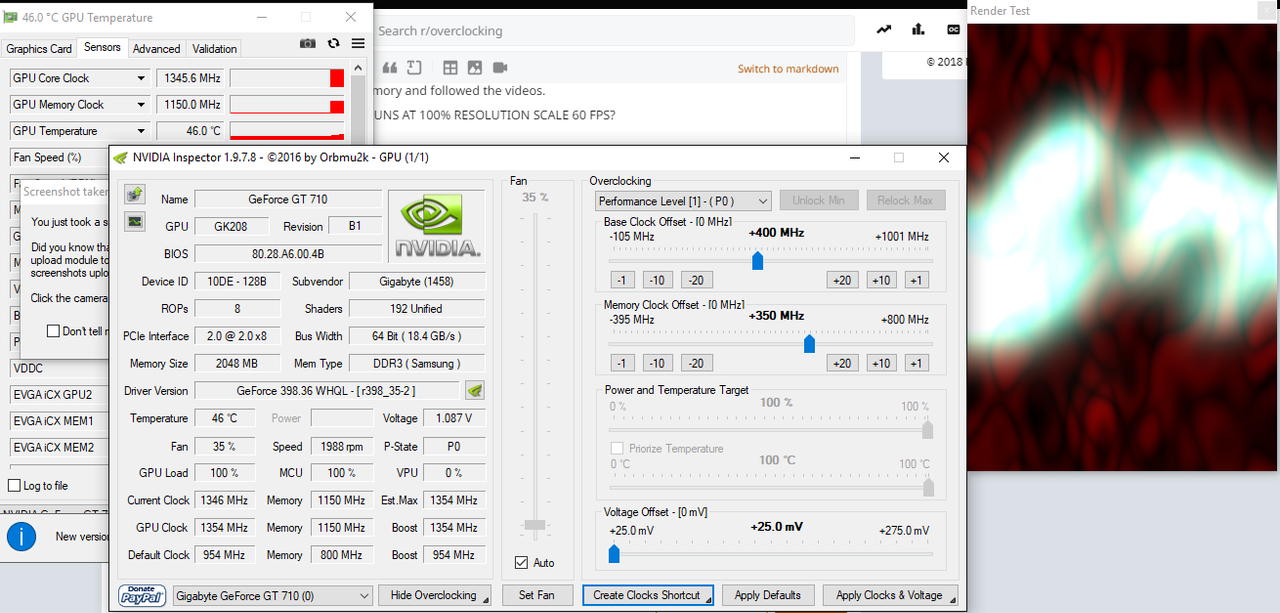Insert an image in Reddit editor
Viewport: 1280px width, 613px height.
pyautogui.click(x=474, y=68)
